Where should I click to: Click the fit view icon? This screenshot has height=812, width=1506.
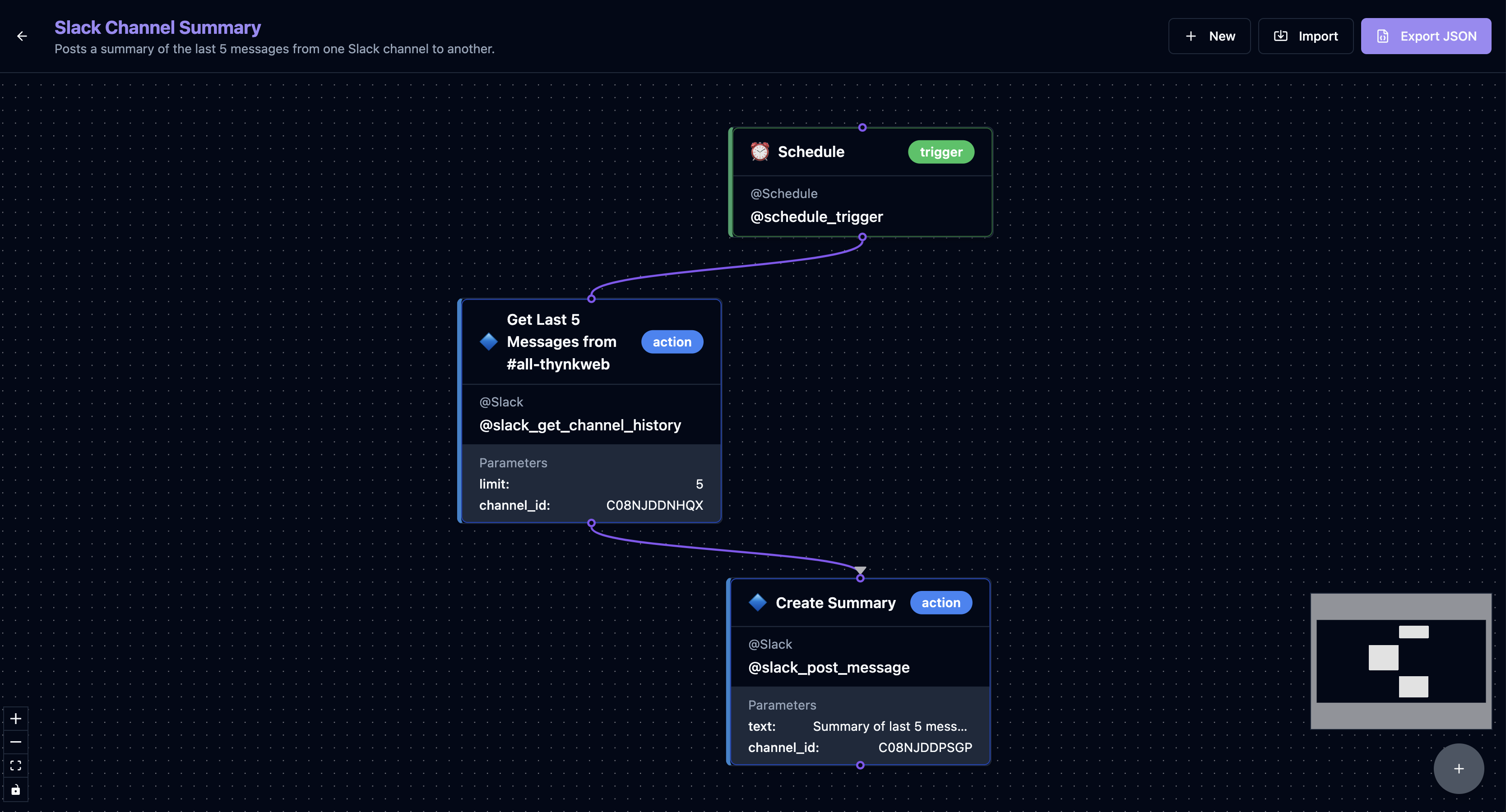[x=16, y=766]
